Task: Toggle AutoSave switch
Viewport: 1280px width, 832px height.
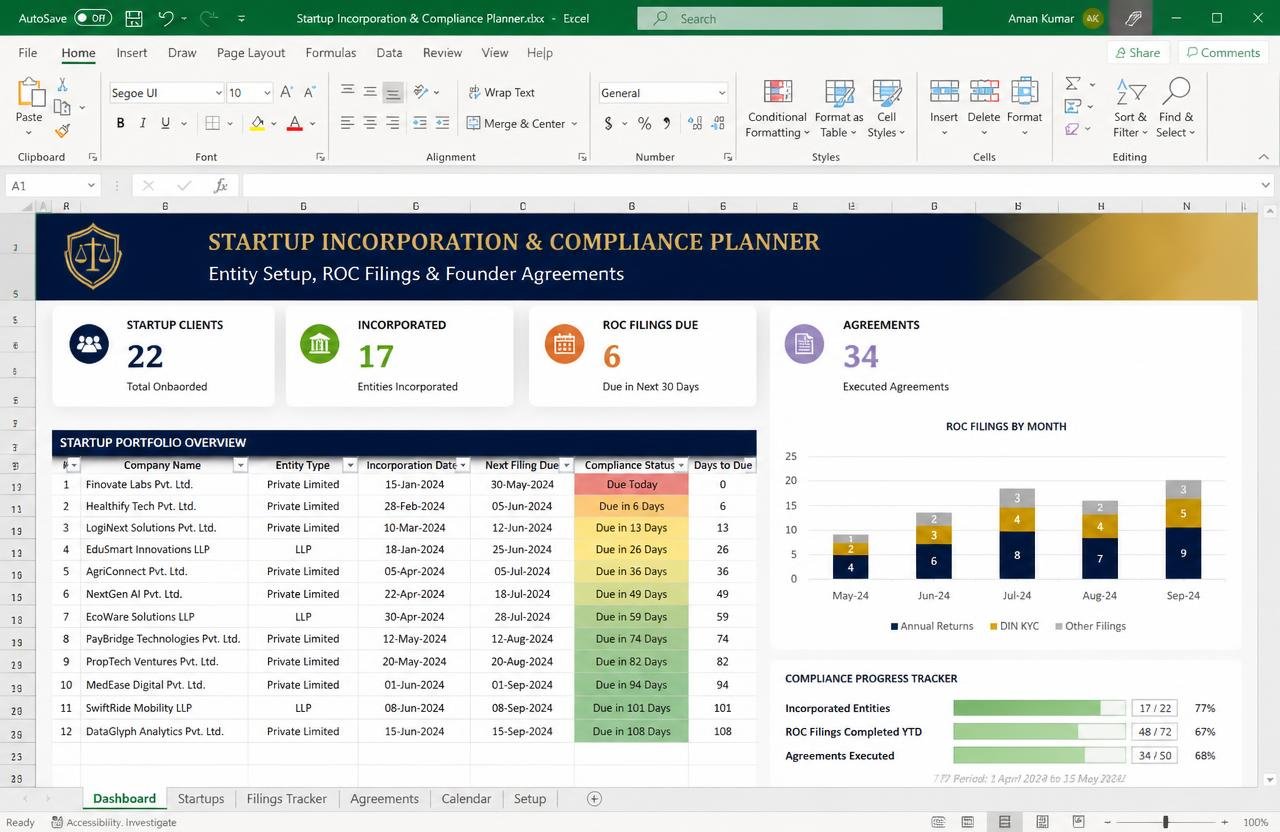Action: coord(93,18)
